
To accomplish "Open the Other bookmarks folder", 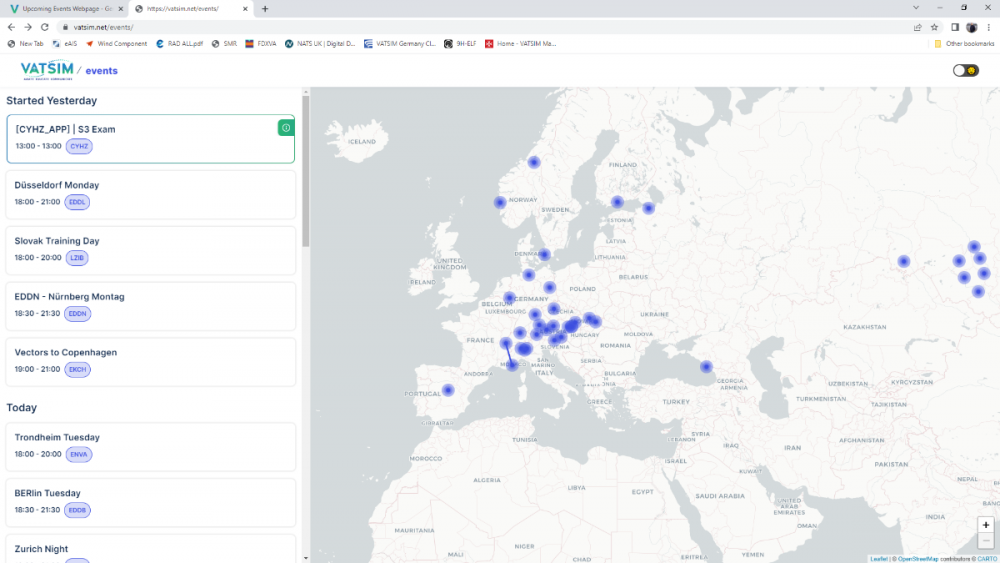I will pos(963,44).
